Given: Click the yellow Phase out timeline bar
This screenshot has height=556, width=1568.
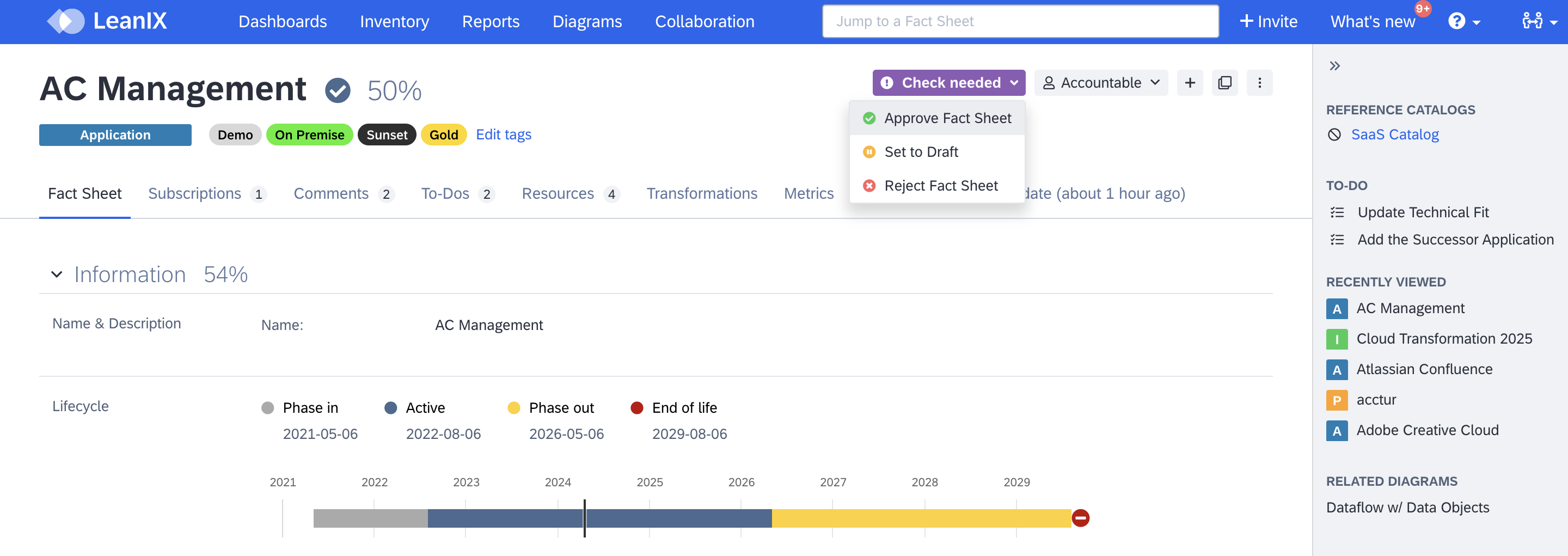Looking at the screenshot, I should pos(921,518).
